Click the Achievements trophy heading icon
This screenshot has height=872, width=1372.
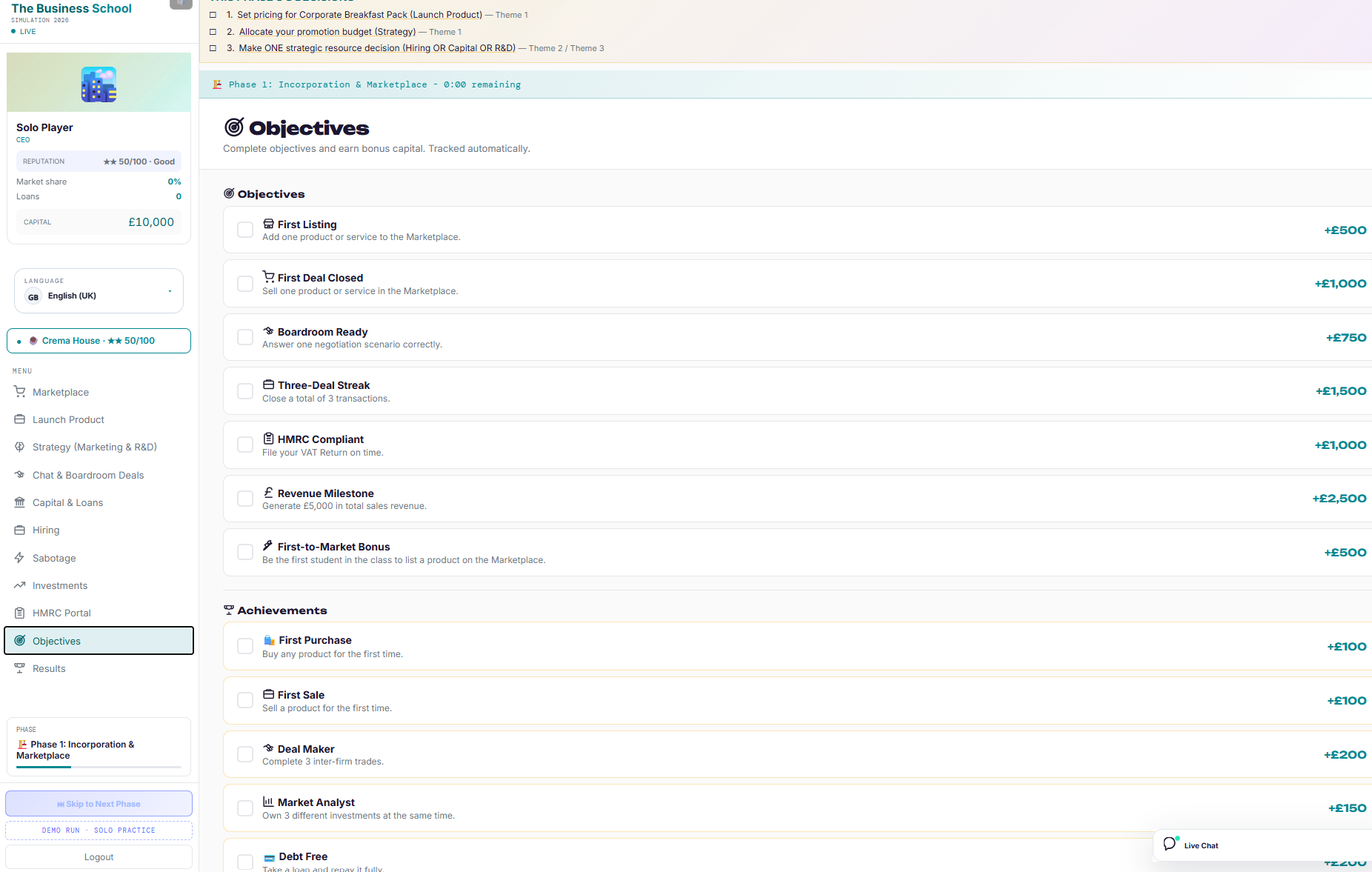coord(229,610)
